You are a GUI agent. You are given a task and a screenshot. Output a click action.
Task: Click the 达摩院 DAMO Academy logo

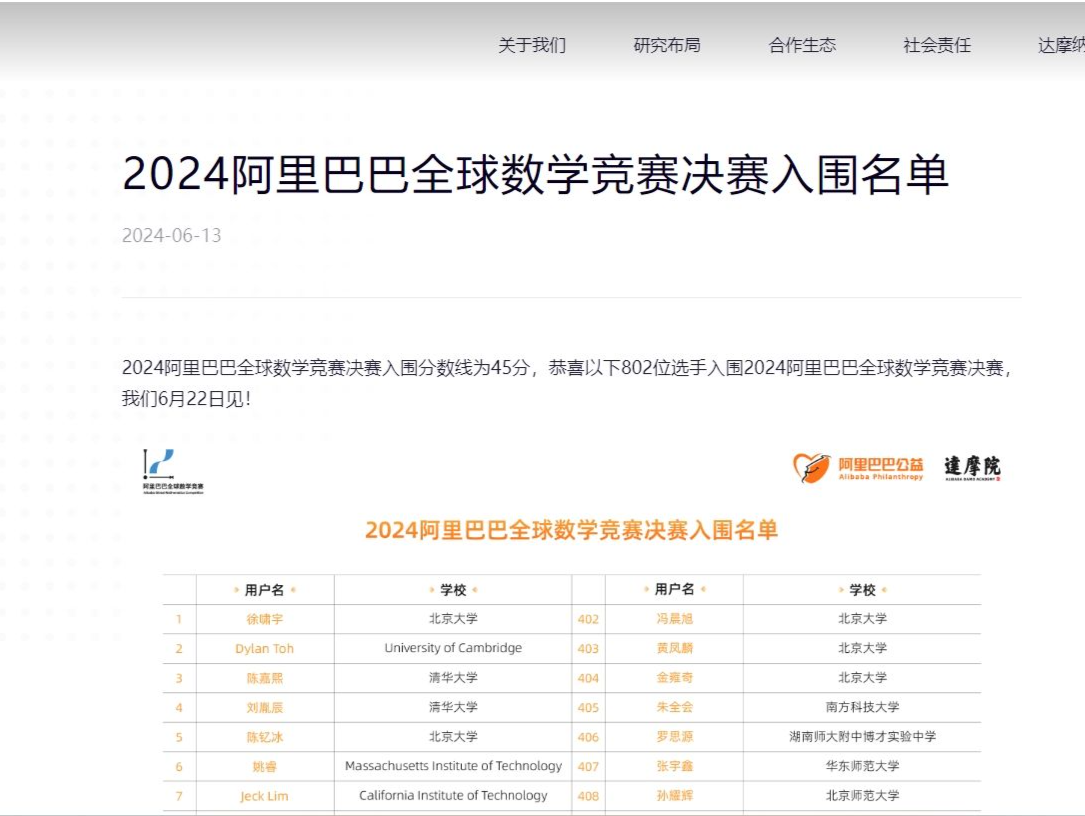(x=972, y=468)
